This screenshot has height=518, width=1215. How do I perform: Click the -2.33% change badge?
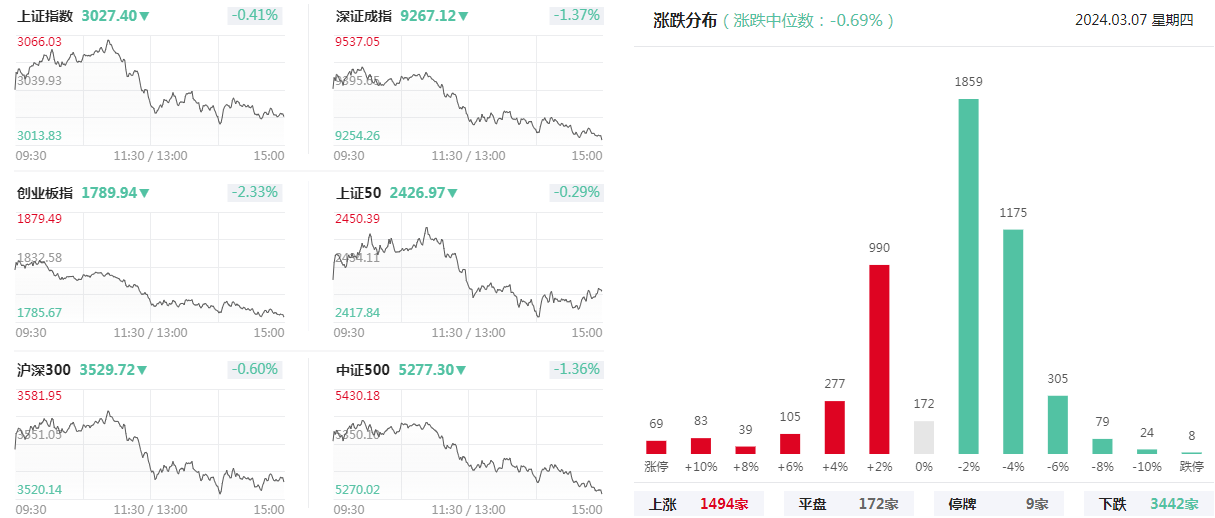pyautogui.click(x=256, y=193)
